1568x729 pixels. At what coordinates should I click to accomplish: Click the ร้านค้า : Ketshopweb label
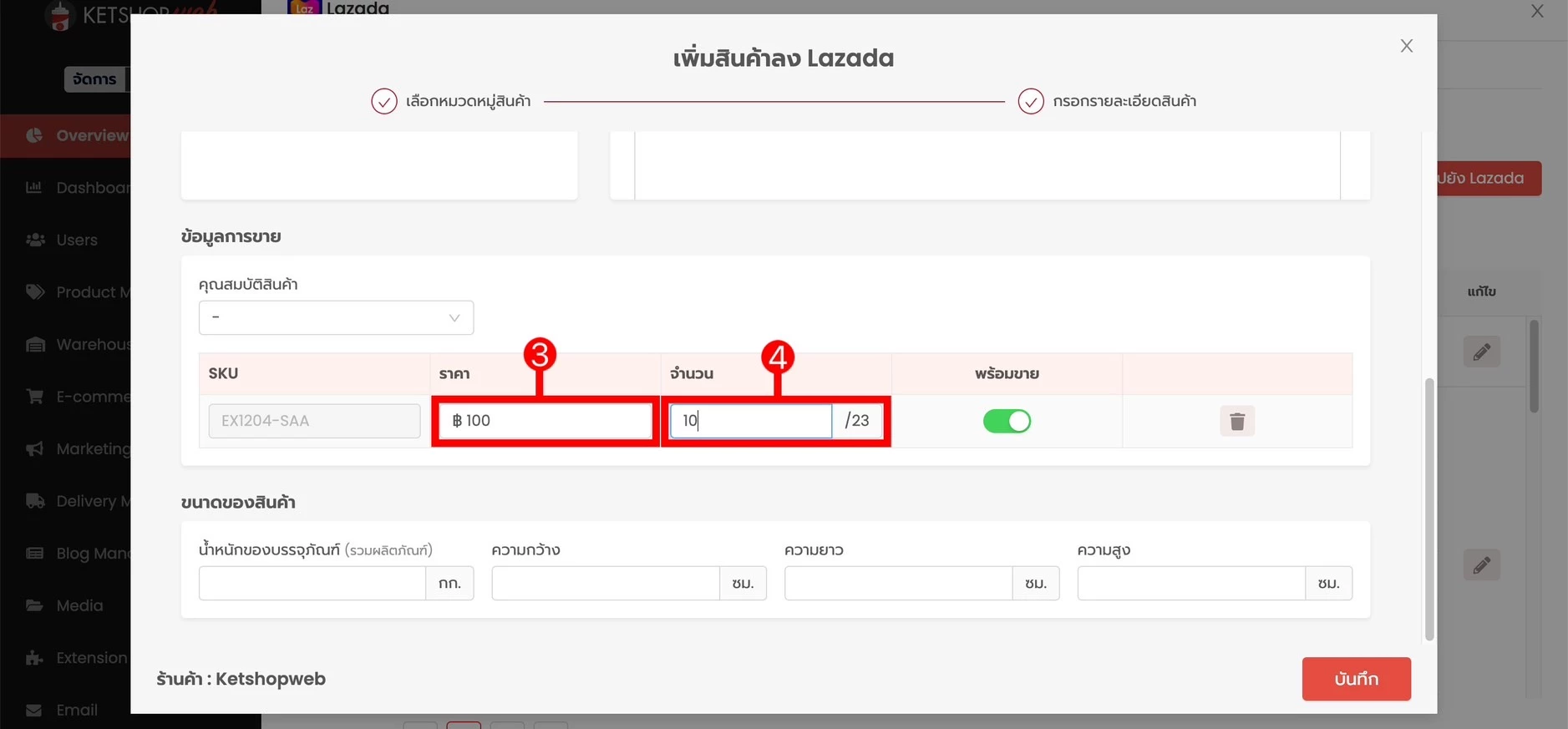(x=241, y=679)
